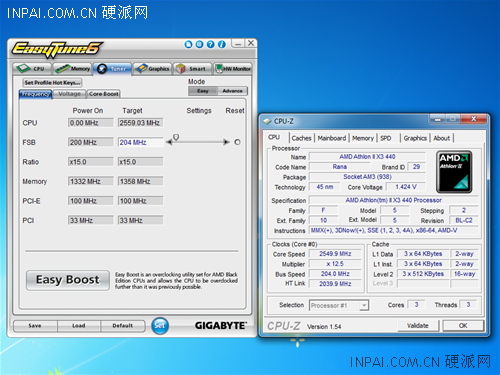Minimize the CPU-Z window

coord(438,119)
